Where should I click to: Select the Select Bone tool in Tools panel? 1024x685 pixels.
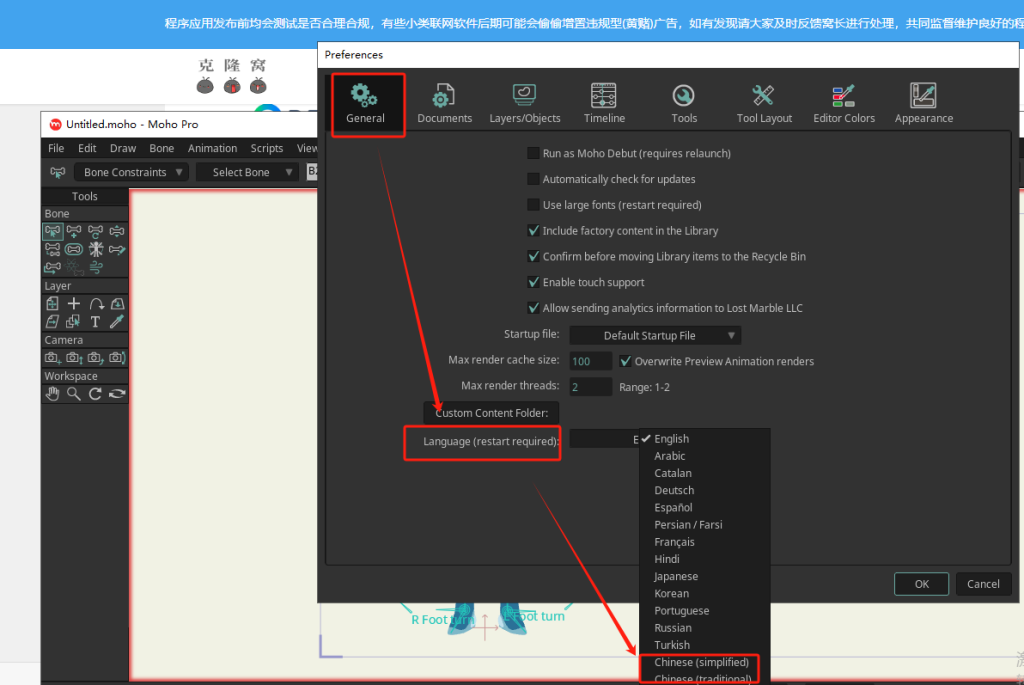pos(53,231)
